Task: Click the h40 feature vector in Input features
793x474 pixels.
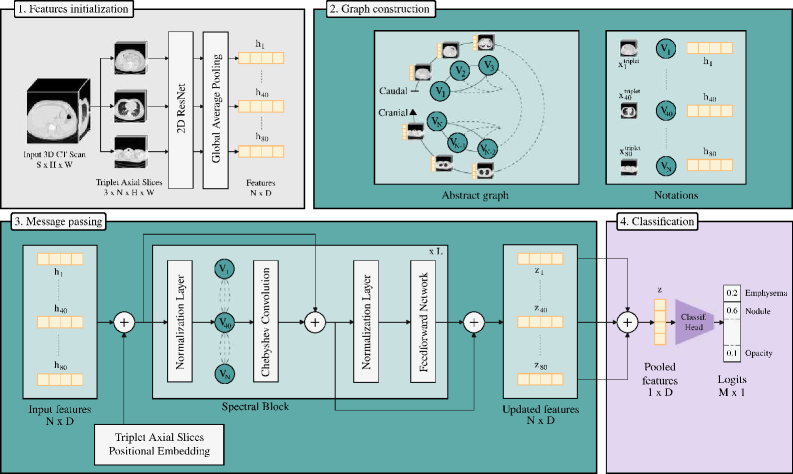Action: click(x=60, y=322)
